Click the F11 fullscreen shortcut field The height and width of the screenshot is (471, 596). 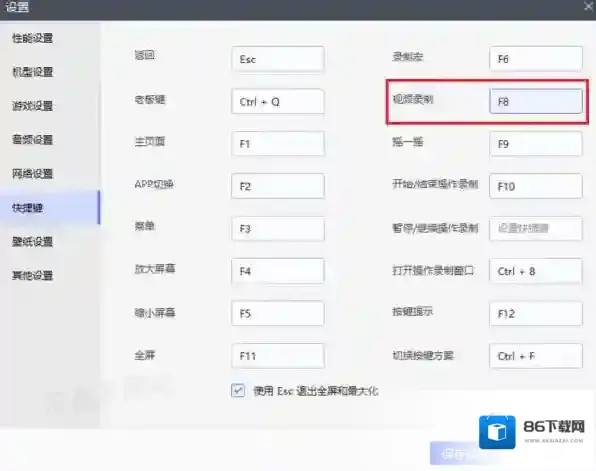point(278,356)
